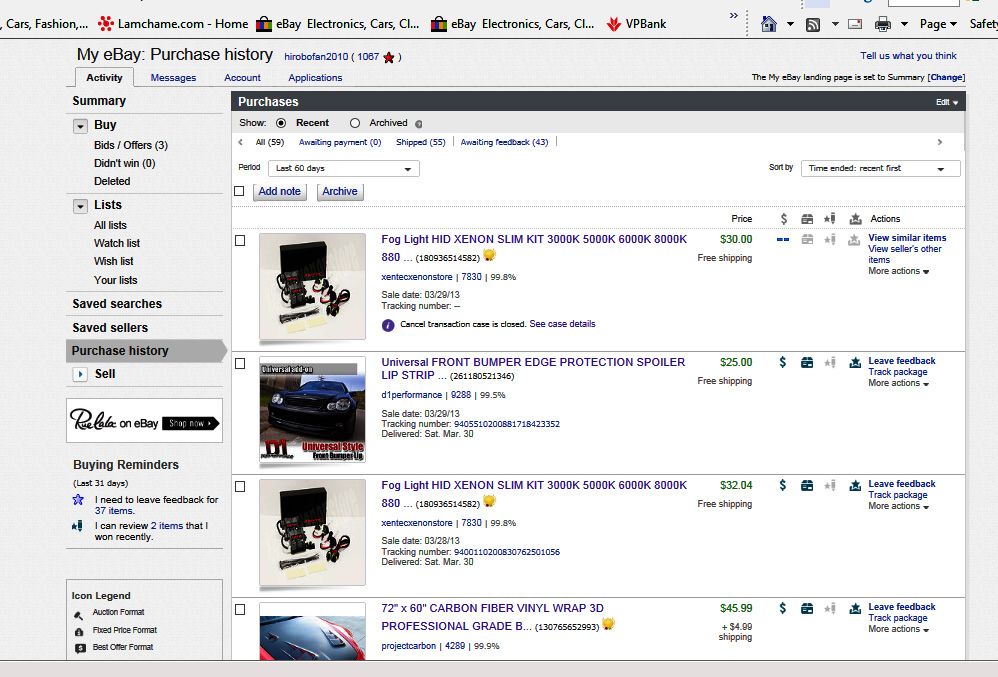Open the first Fog Light HID kit thumbnail
Image resolution: width=998 pixels, height=677 pixels.
click(x=312, y=286)
